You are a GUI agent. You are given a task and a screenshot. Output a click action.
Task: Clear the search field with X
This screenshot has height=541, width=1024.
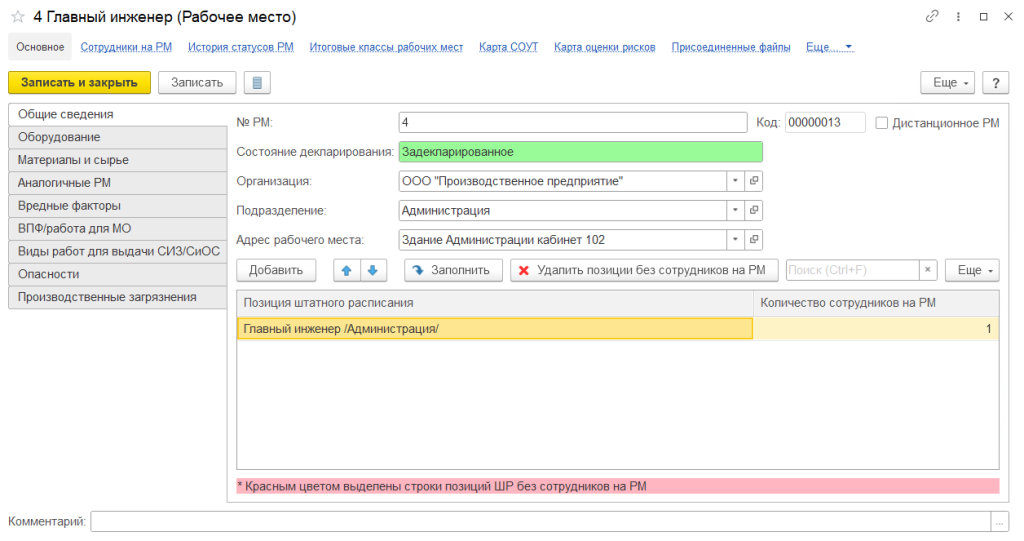pyautogui.click(x=928, y=270)
